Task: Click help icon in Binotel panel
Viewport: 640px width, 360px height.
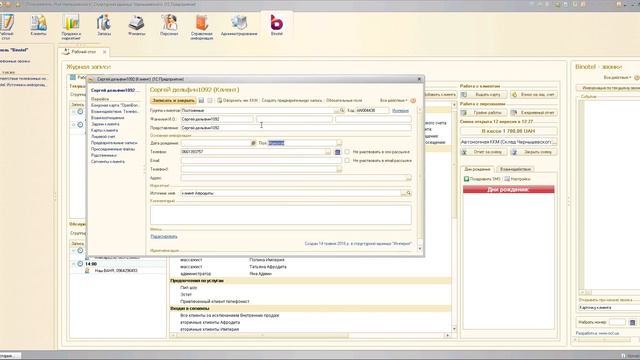Action: pos(637,78)
